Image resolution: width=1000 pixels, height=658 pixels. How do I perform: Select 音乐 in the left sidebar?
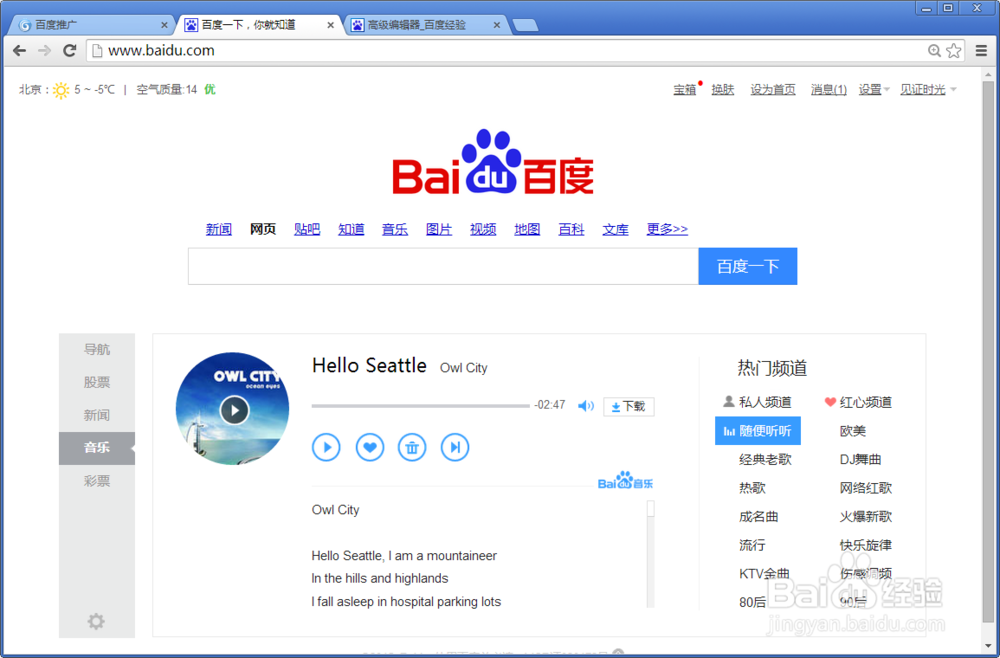point(97,448)
